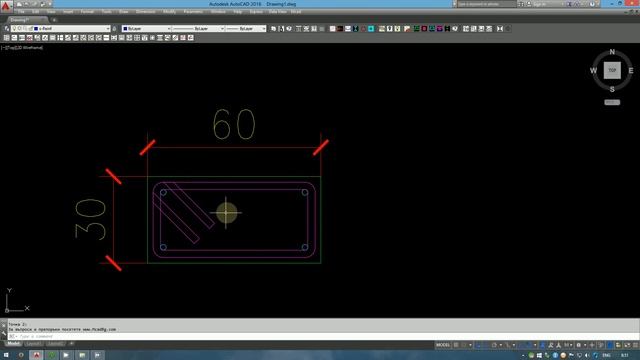Open the Help question mark icon

point(593,4)
